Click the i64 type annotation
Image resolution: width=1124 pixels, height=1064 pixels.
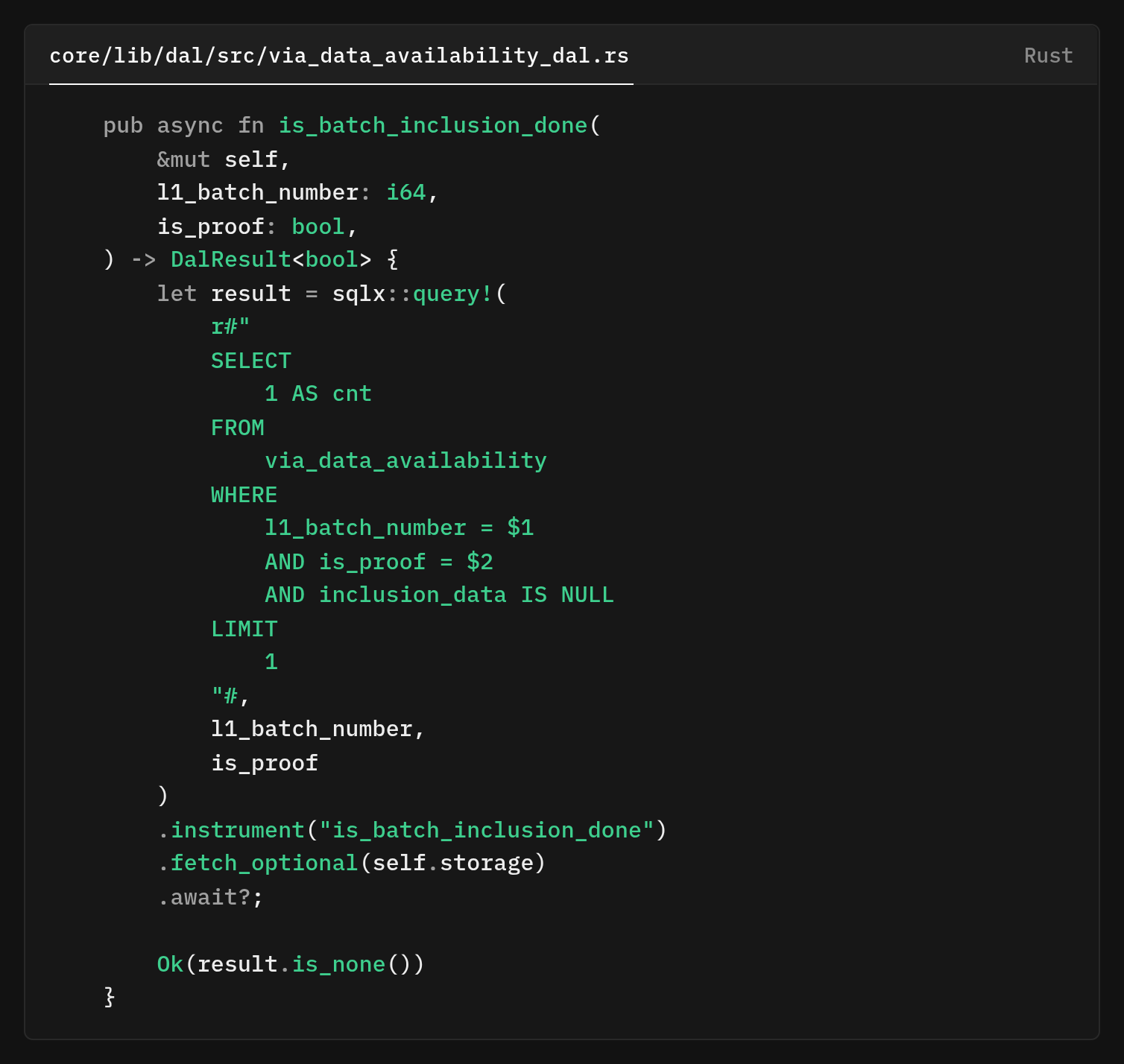[x=405, y=193]
